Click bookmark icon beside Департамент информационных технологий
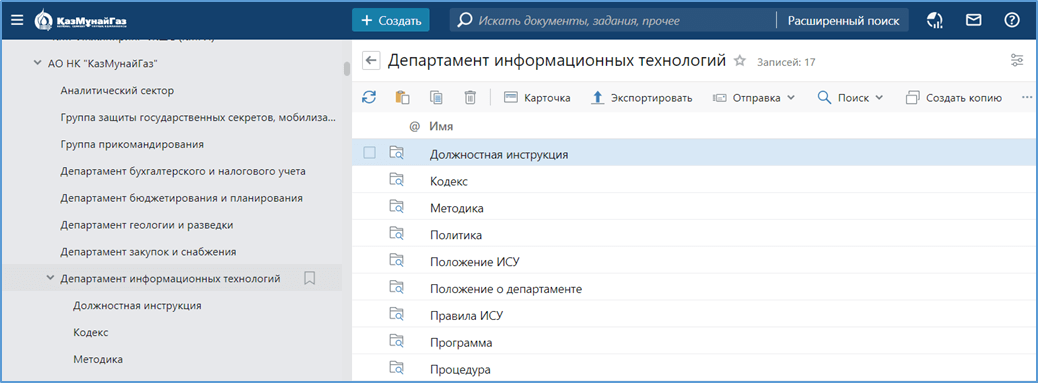Image resolution: width=1038 pixels, height=383 pixels. (x=309, y=278)
